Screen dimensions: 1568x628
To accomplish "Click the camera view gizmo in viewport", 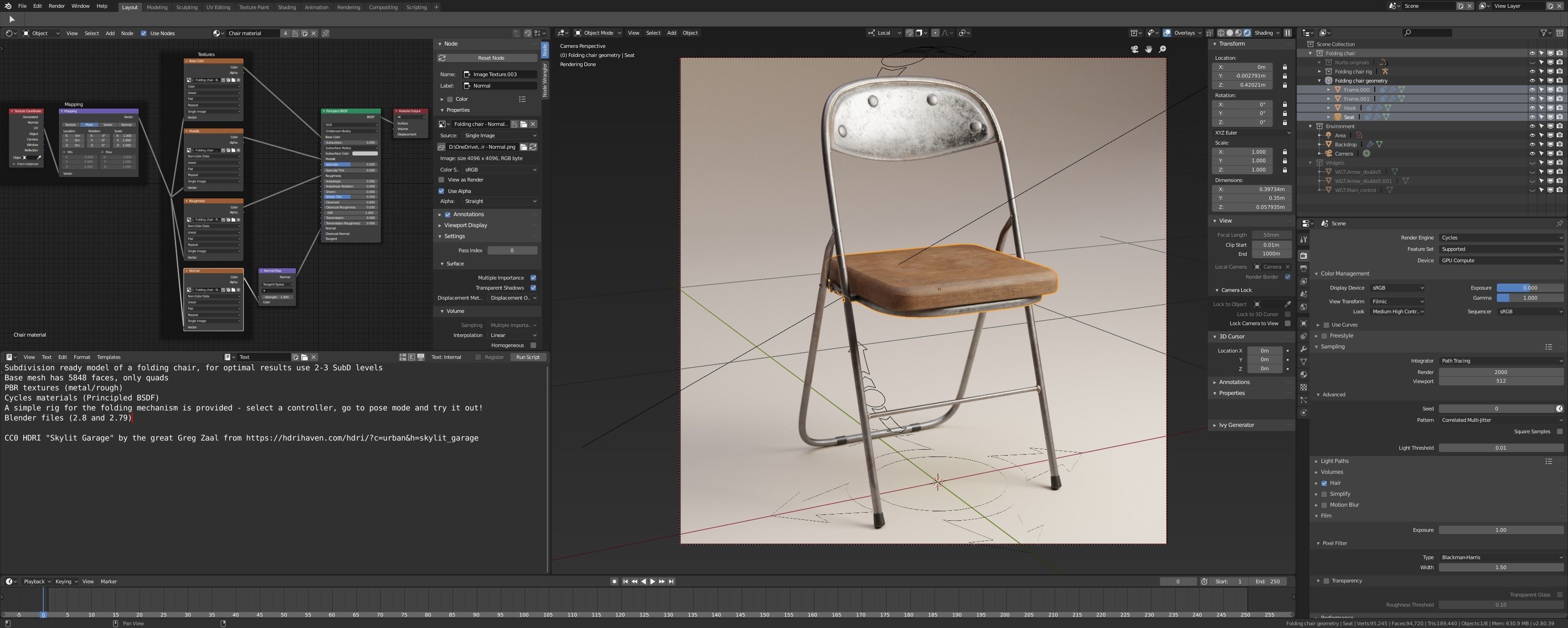I will [x=1135, y=49].
